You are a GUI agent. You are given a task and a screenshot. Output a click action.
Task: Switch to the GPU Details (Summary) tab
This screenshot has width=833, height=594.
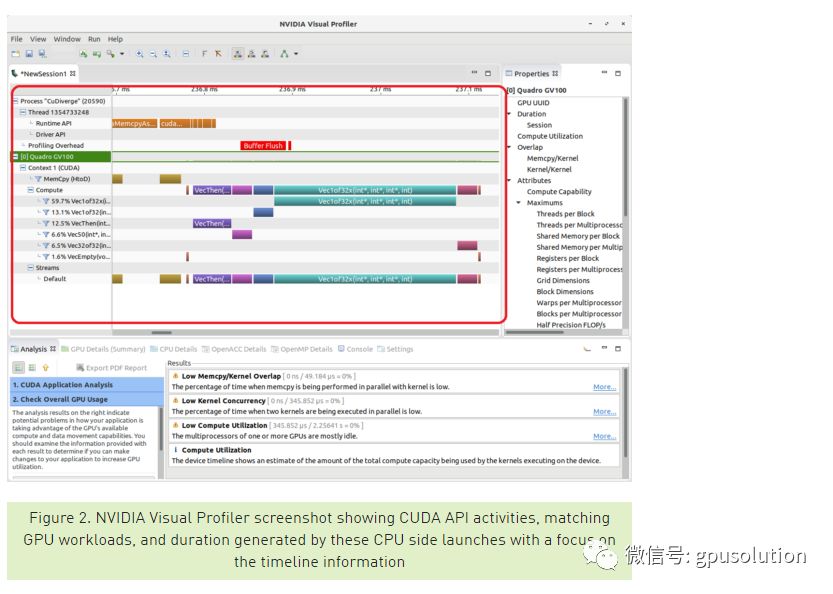point(103,349)
